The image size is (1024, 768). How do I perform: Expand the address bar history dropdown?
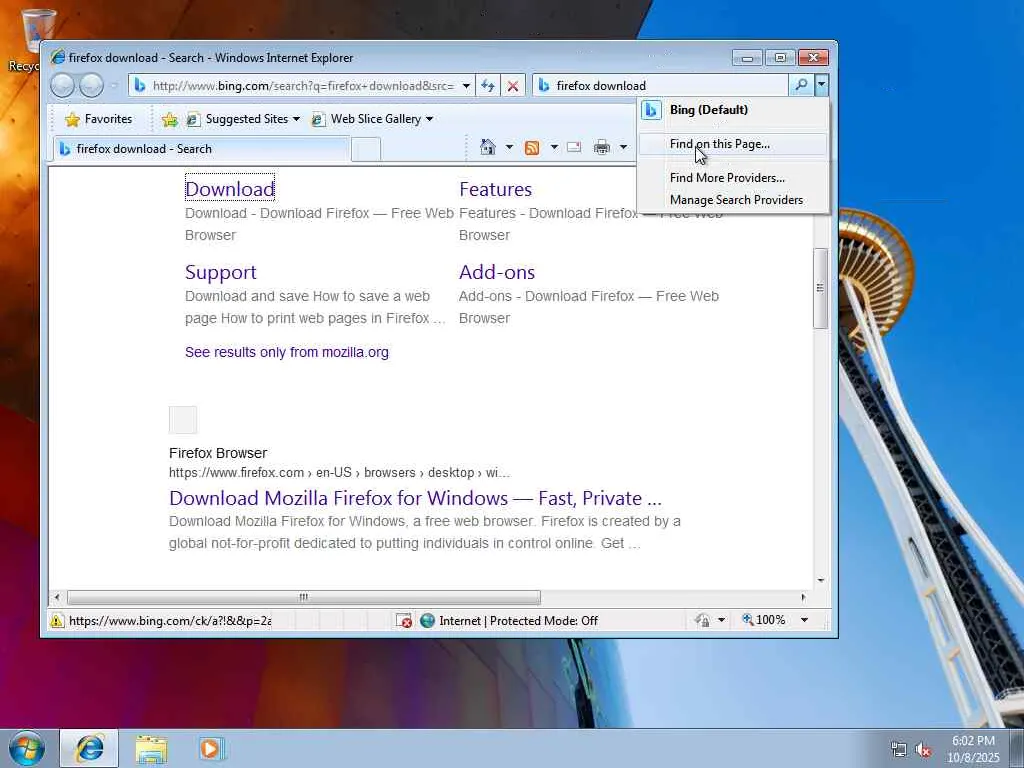[466, 86]
